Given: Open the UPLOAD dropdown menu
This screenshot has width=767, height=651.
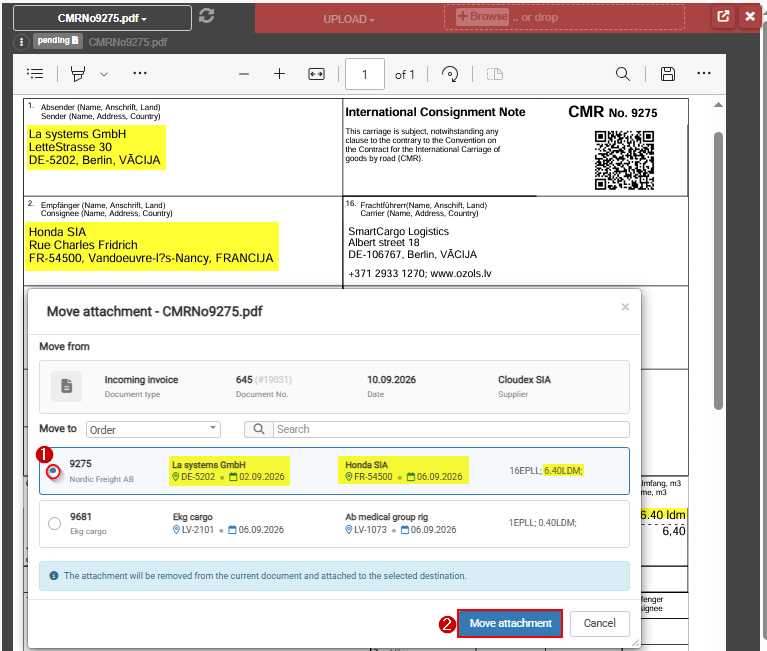Looking at the screenshot, I should click(x=348, y=19).
